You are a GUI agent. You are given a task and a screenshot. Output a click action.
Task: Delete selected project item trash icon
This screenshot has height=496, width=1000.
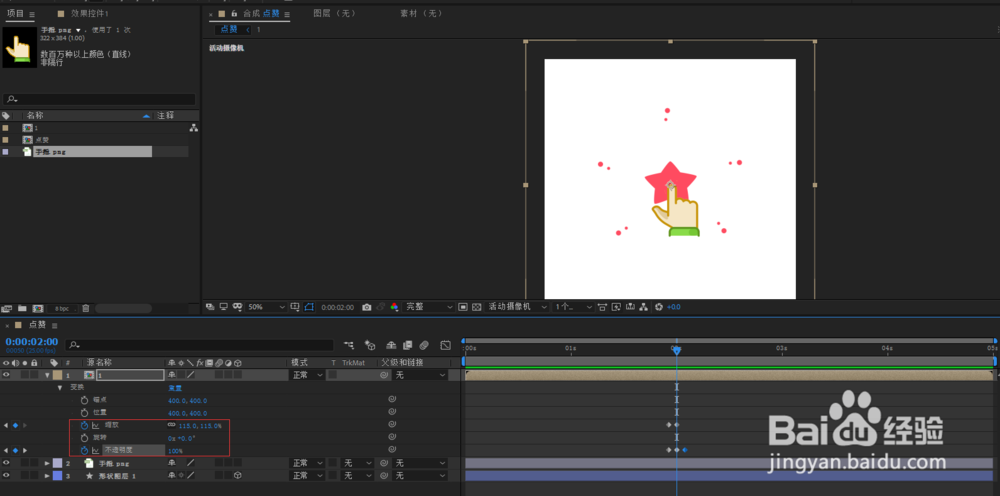coord(86,309)
